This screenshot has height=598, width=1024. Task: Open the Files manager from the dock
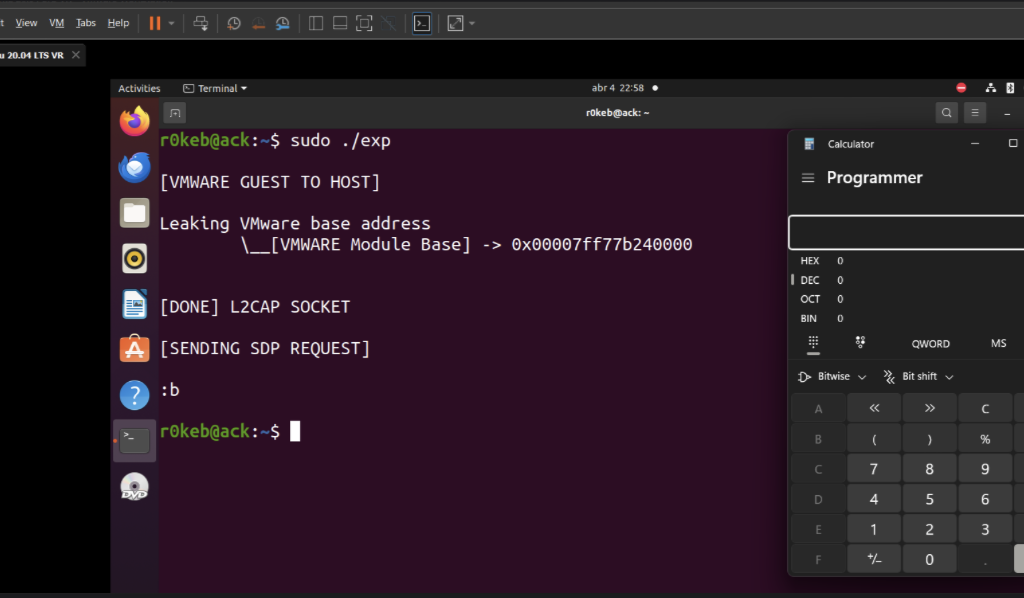click(x=135, y=213)
